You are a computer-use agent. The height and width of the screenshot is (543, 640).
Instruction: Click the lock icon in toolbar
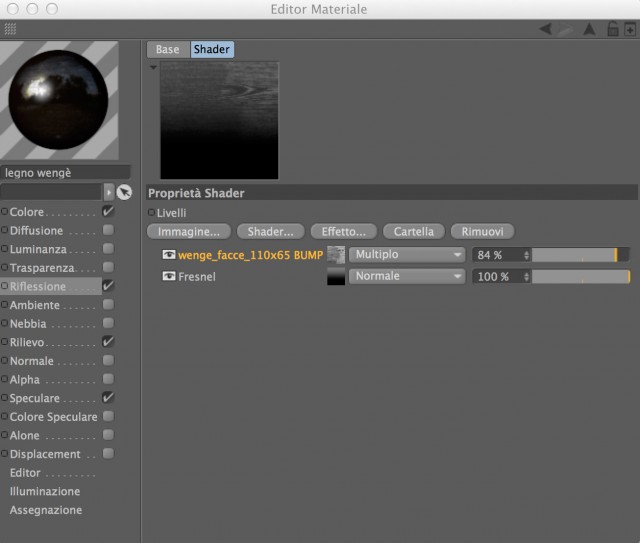pos(613,29)
